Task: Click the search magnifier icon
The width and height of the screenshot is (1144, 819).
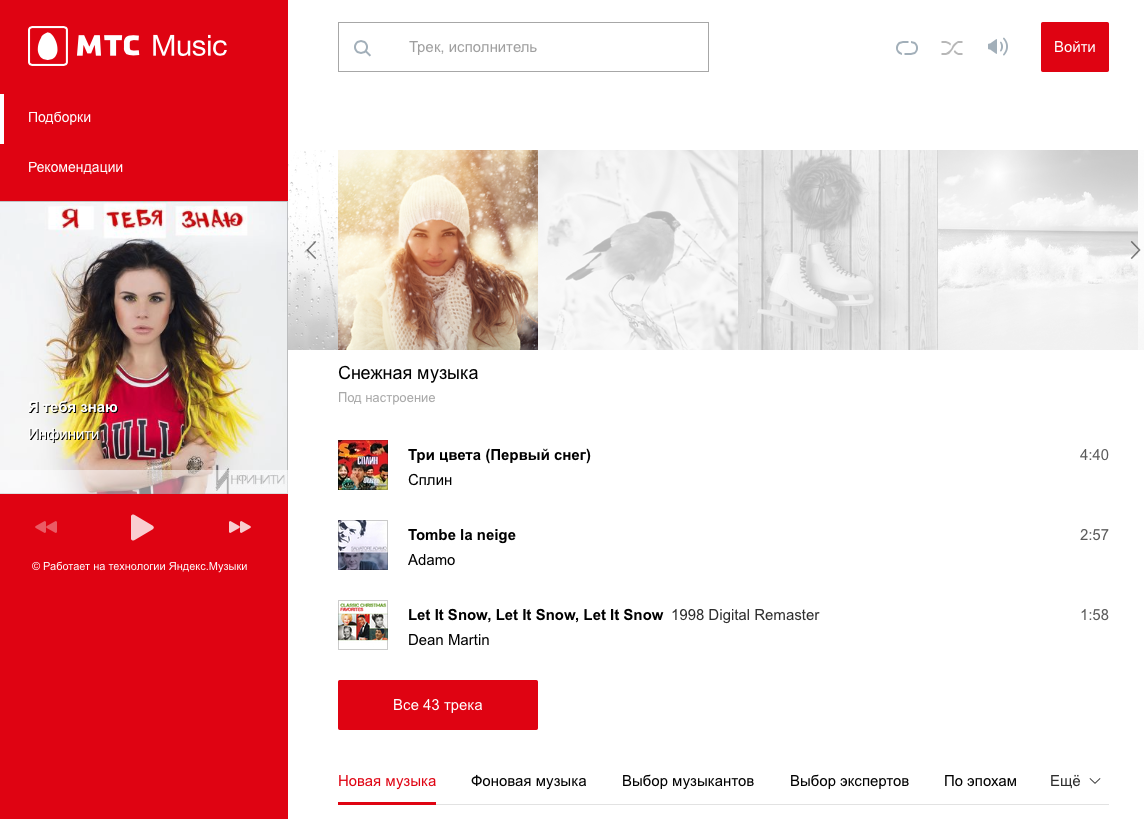Action: coord(363,48)
